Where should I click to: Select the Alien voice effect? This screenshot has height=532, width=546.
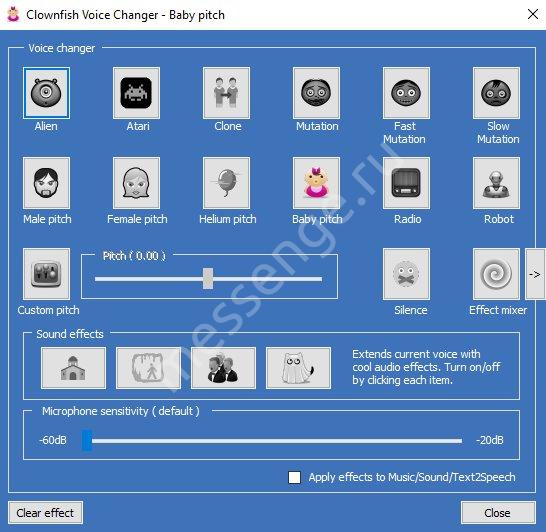[x=46, y=93]
